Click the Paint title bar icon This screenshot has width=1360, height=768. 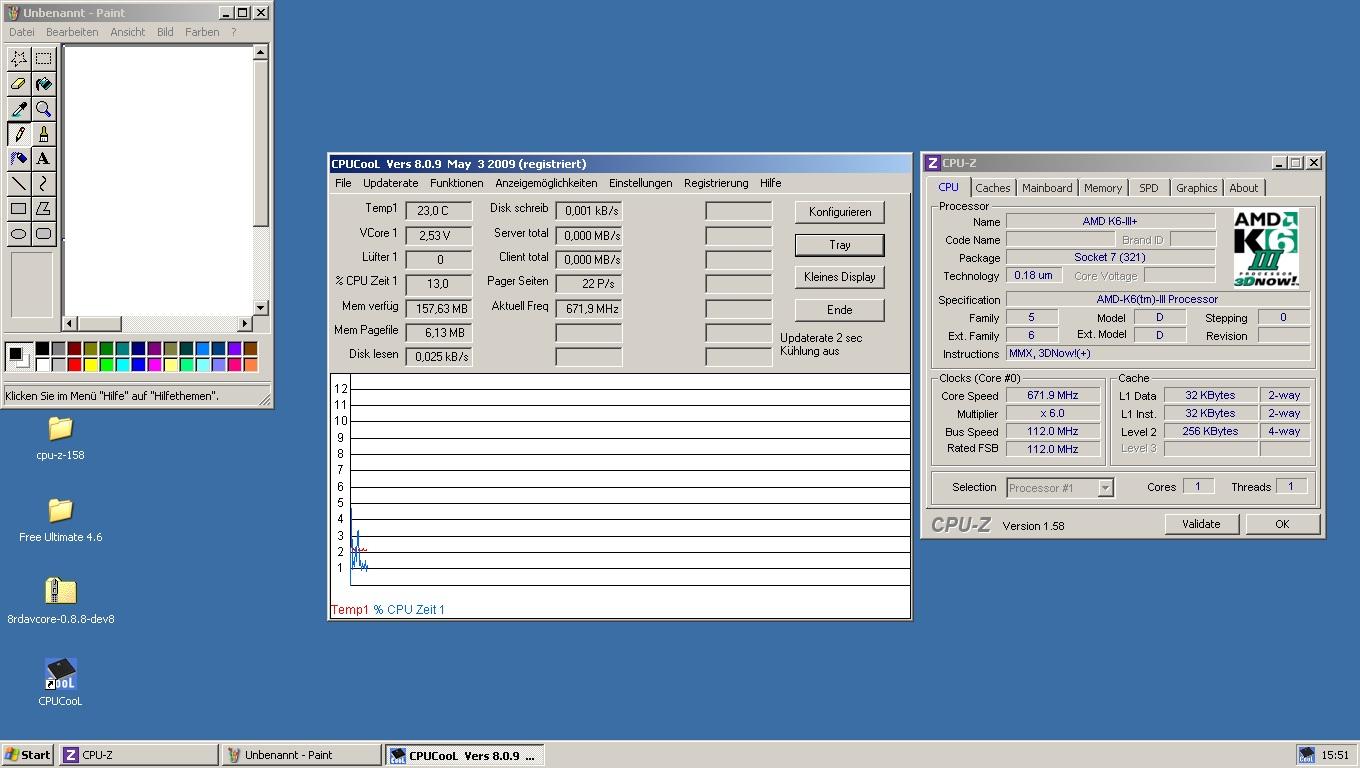coord(13,13)
